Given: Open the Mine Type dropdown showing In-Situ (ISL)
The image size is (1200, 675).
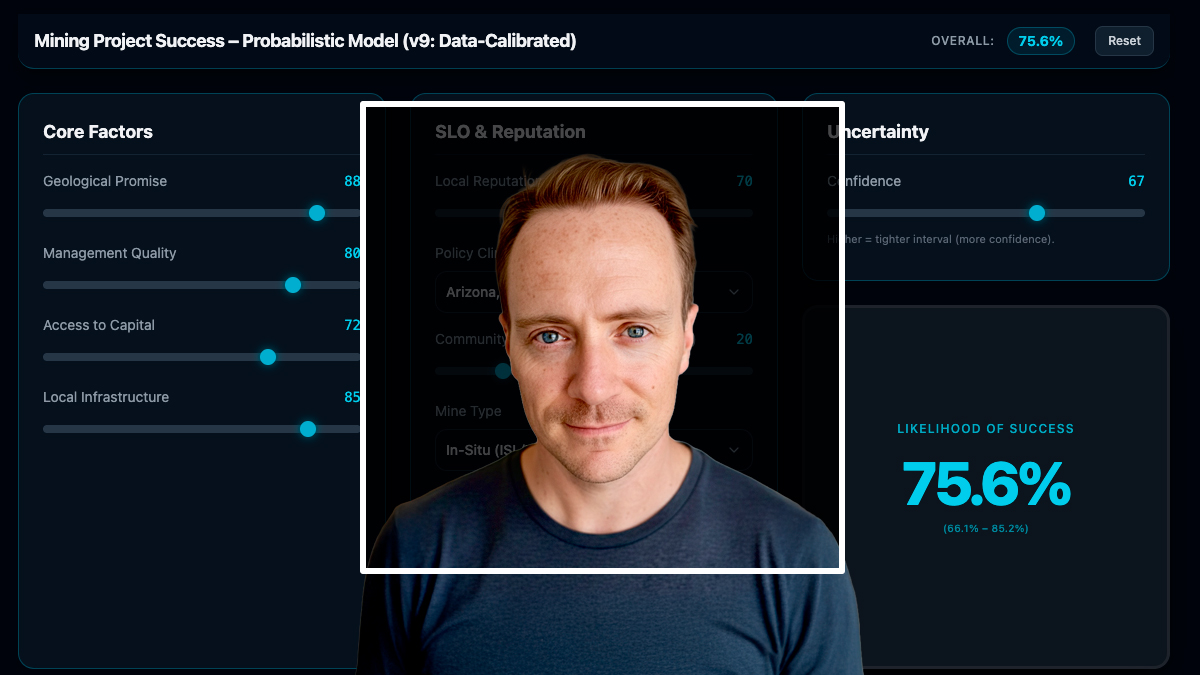Looking at the screenshot, I should 595,449.
